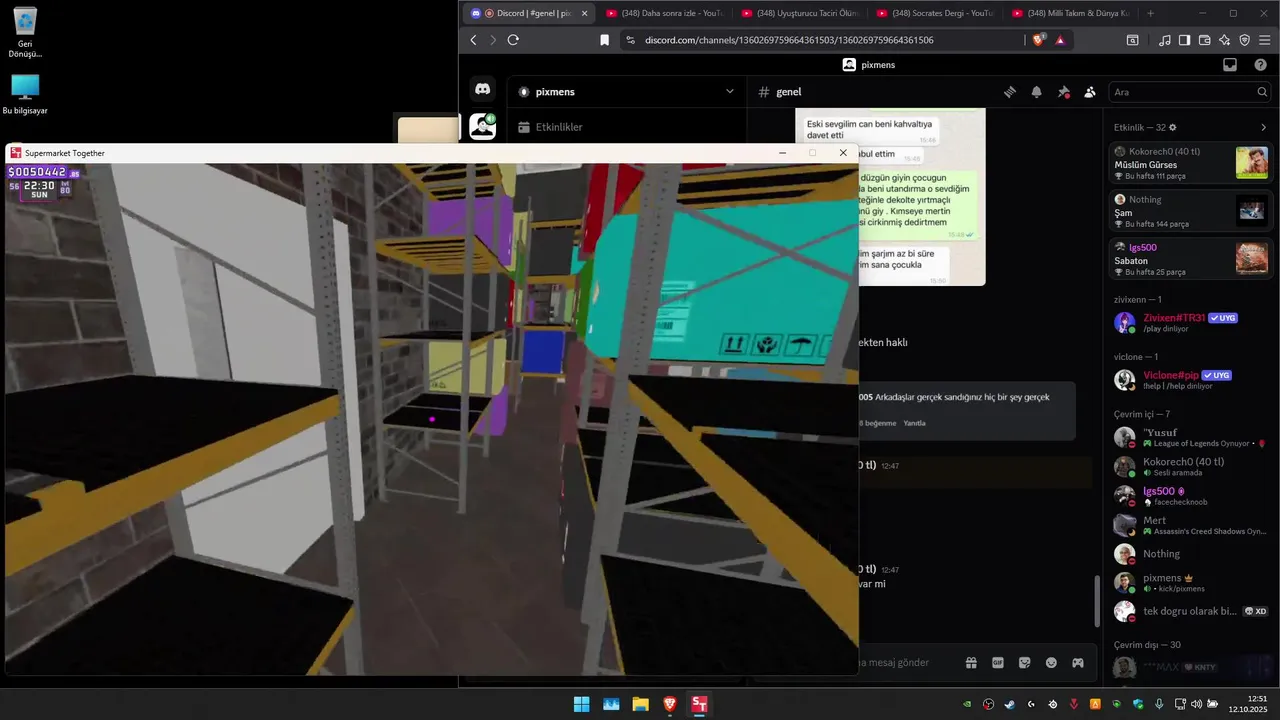
Task: Open threads icon in channel header
Action: (x=1010, y=92)
